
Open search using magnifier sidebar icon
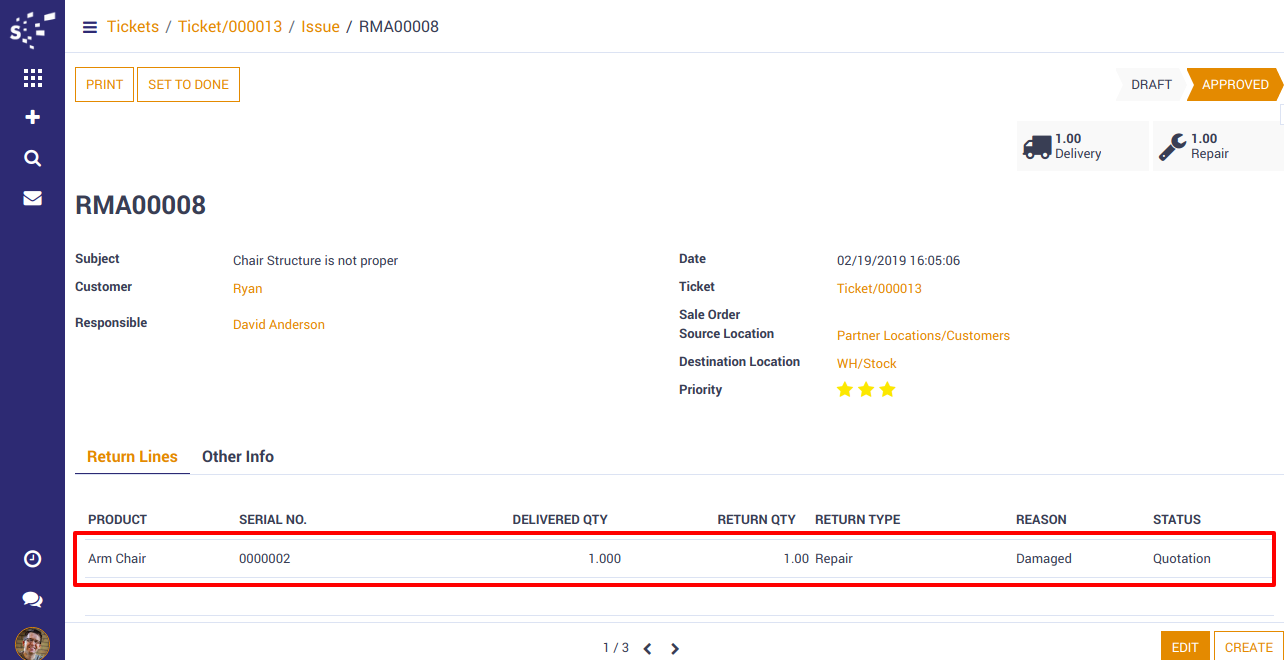pyautogui.click(x=32, y=158)
